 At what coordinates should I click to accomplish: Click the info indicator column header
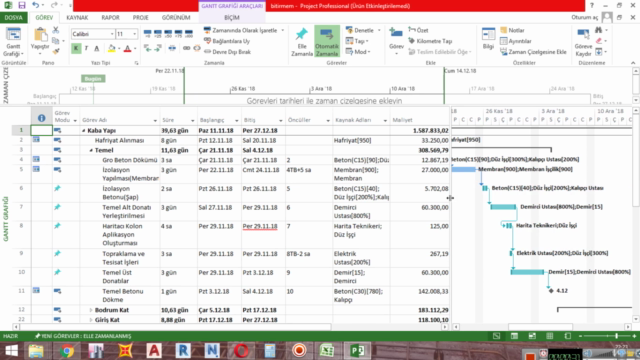[x=42, y=118]
